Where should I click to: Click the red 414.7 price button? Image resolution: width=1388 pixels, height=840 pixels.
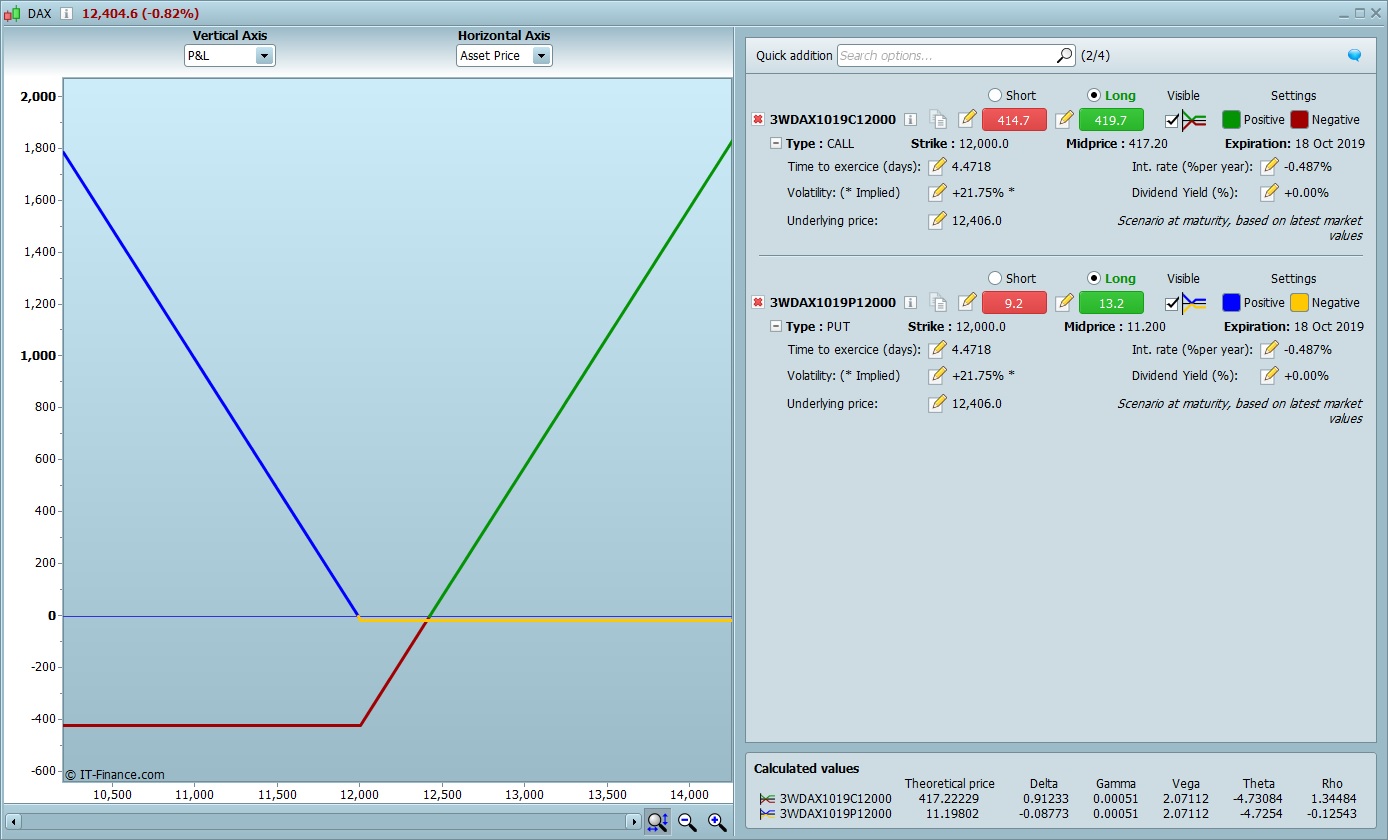point(1014,120)
